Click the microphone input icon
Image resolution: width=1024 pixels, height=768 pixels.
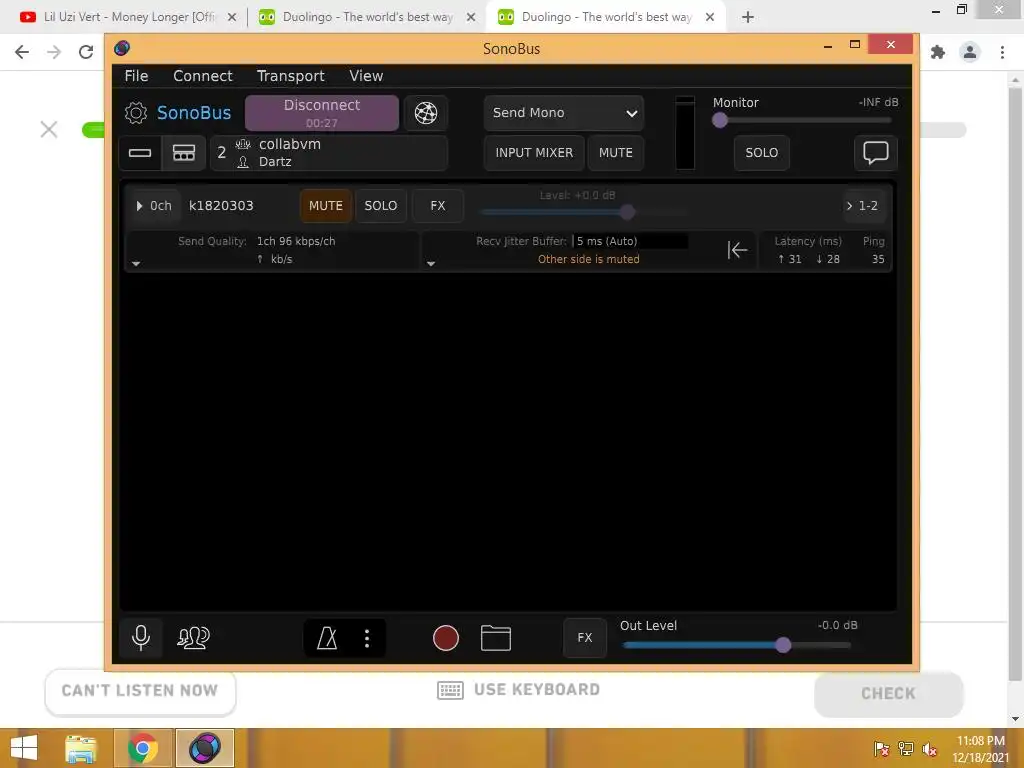(140, 637)
